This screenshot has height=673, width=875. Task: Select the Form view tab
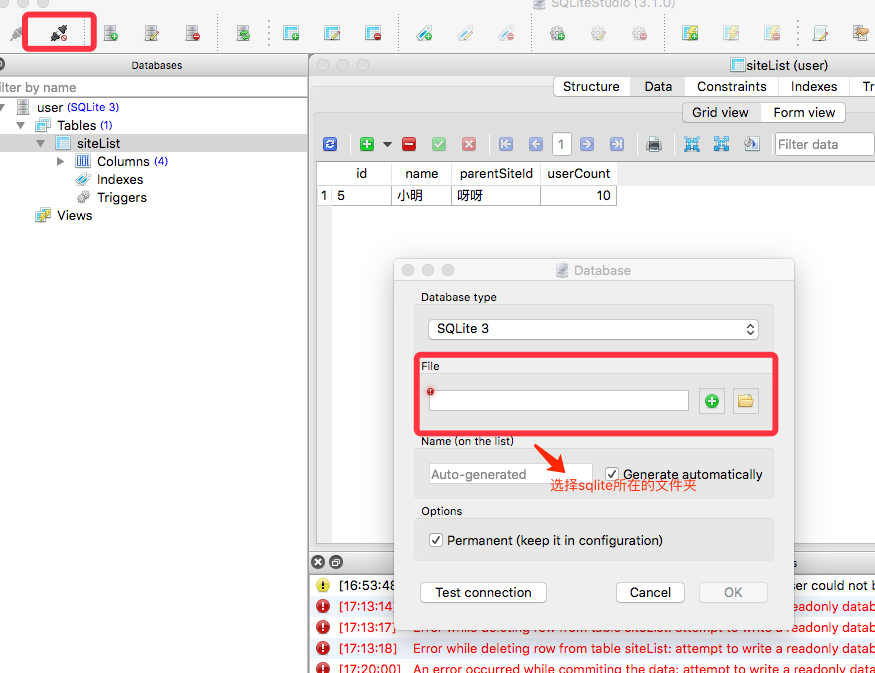pos(803,112)
